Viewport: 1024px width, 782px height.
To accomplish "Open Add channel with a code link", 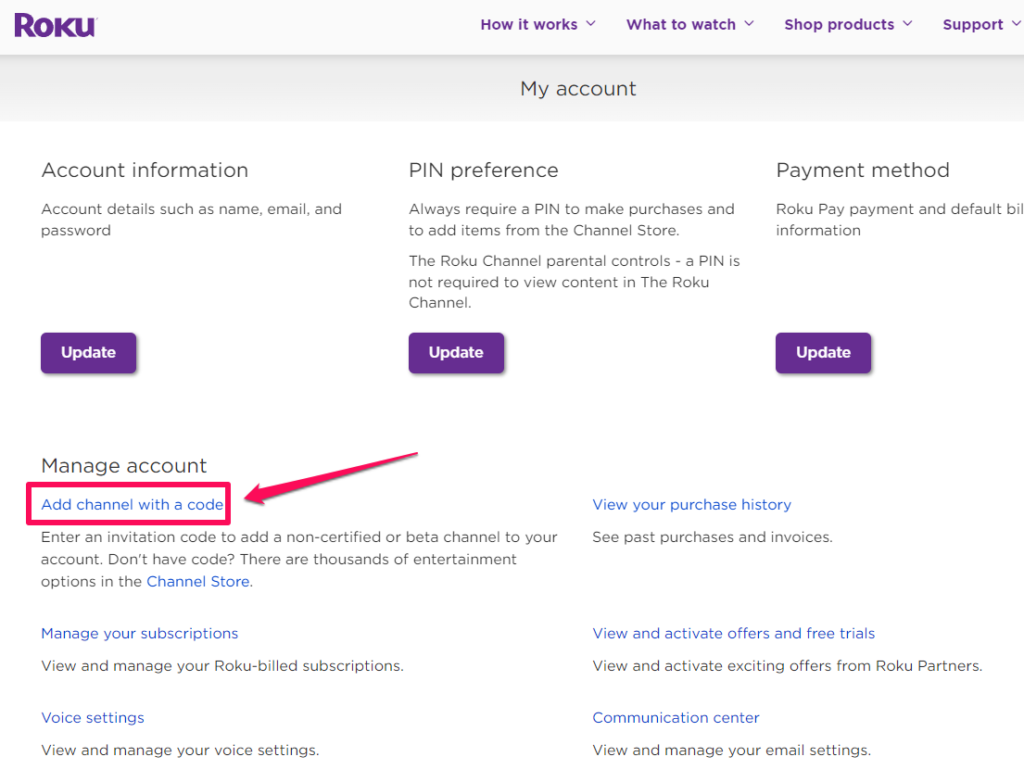I will tap(132, 504).
